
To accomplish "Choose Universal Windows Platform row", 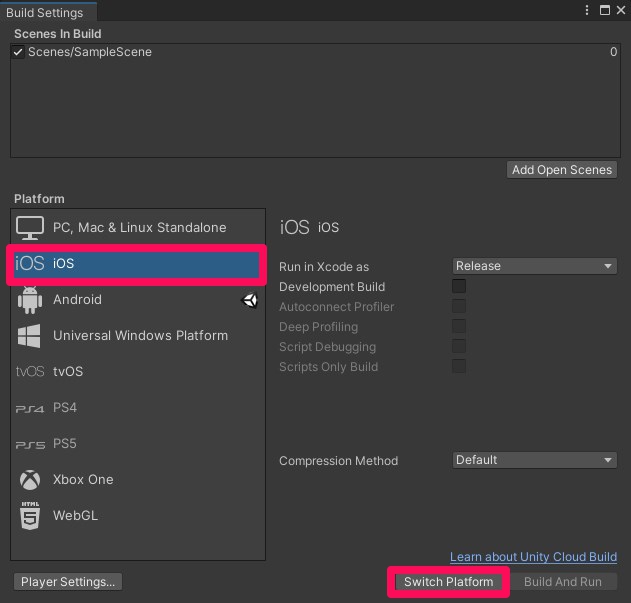I will click(x=138, y=336).
